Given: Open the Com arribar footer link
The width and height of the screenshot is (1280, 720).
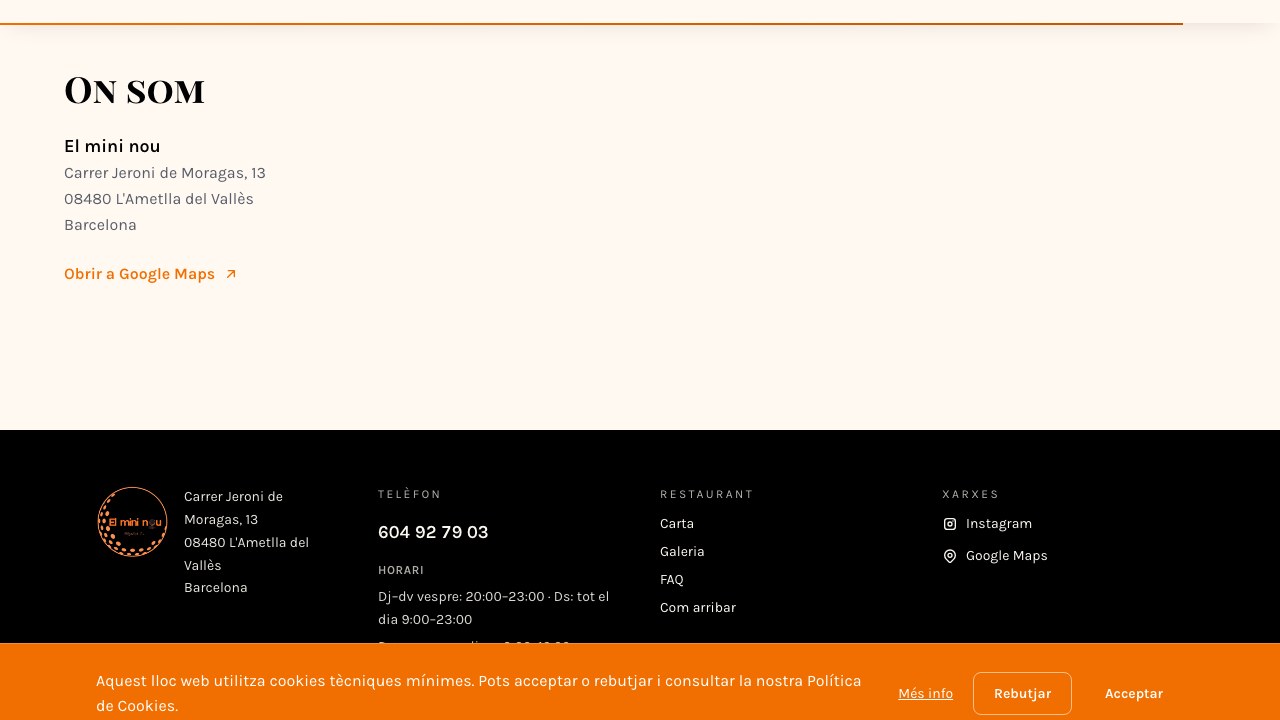Looking at the screenshot, I should [x=698, y=608].
